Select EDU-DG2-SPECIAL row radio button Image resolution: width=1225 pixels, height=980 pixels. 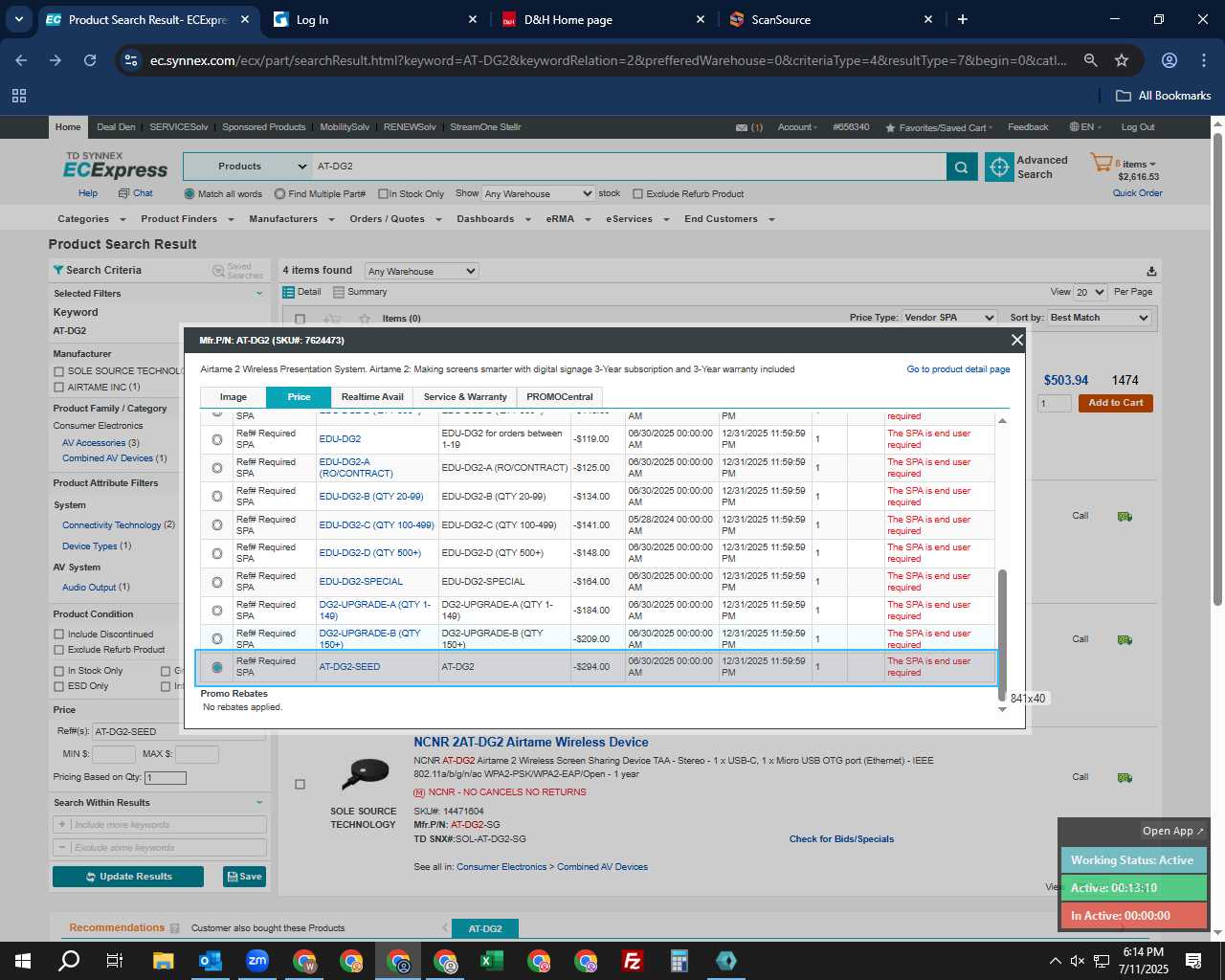(217, 582)
